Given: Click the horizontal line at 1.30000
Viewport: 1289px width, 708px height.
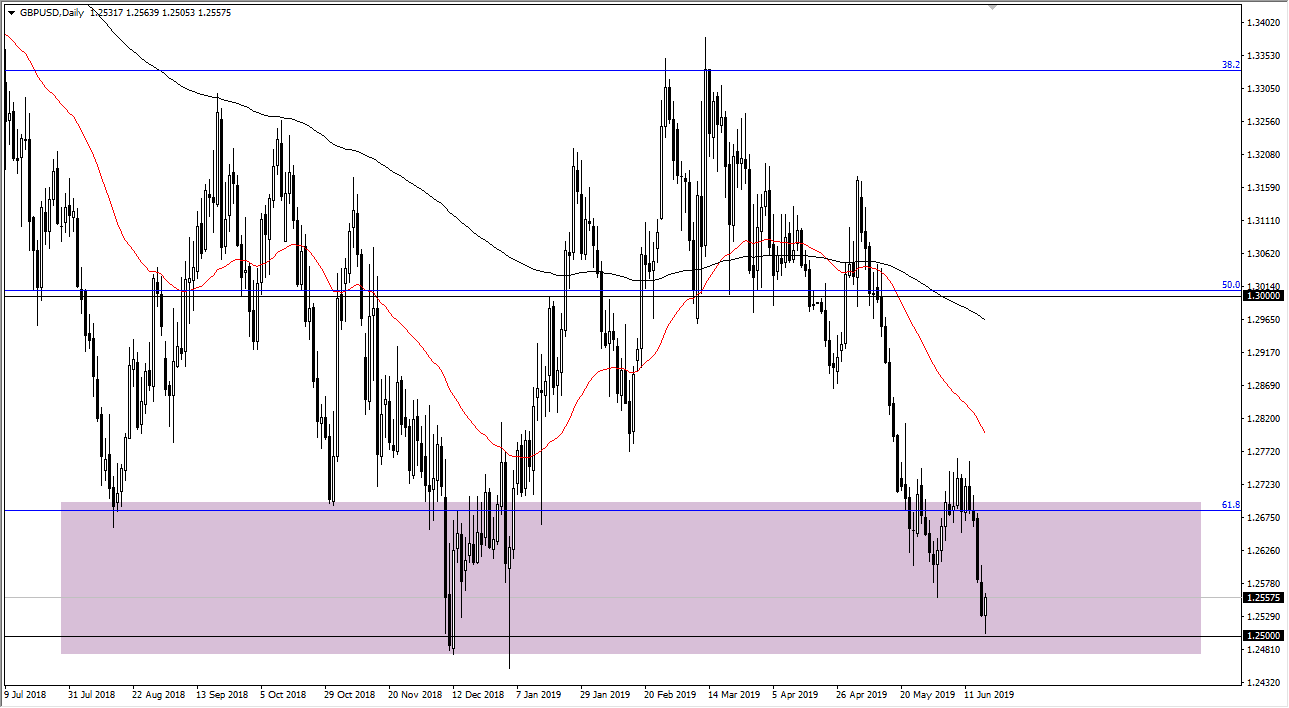Looking at the screenshot, I should (600, 296).
